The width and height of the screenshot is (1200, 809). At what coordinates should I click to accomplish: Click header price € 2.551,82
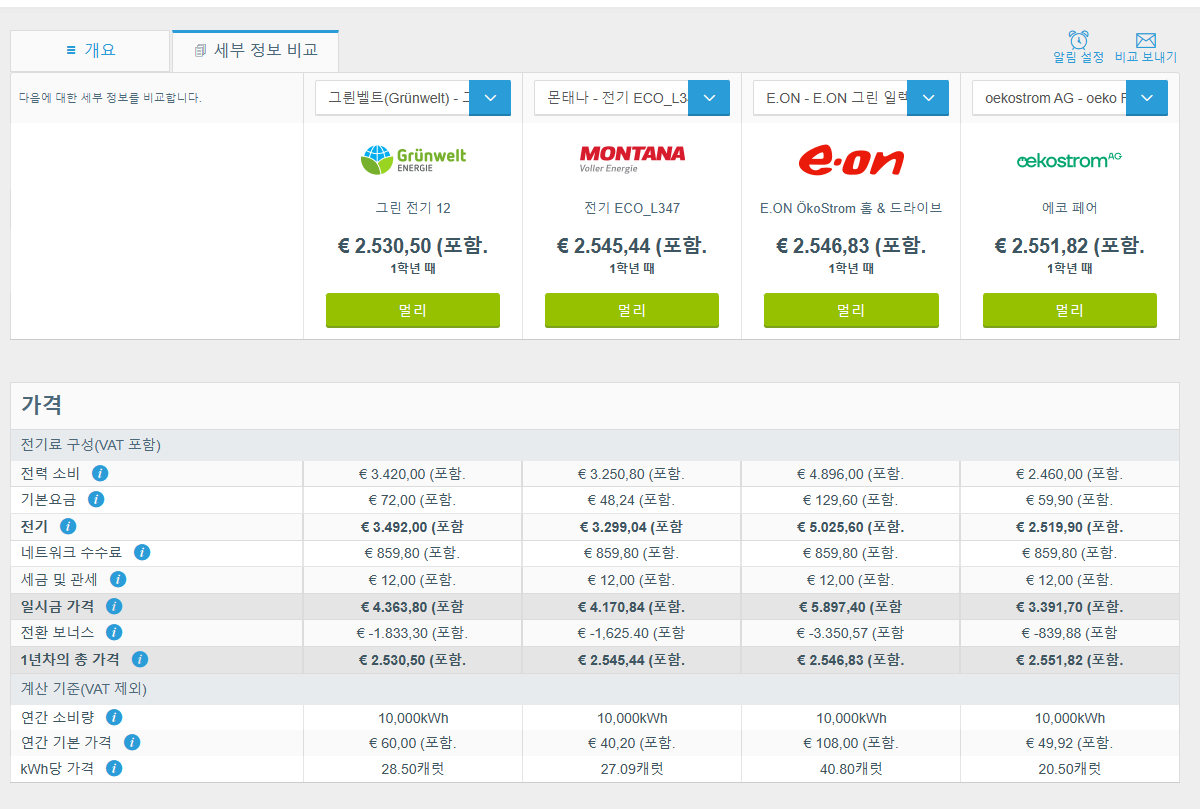pyautogui.click(x=1070, y=246)
